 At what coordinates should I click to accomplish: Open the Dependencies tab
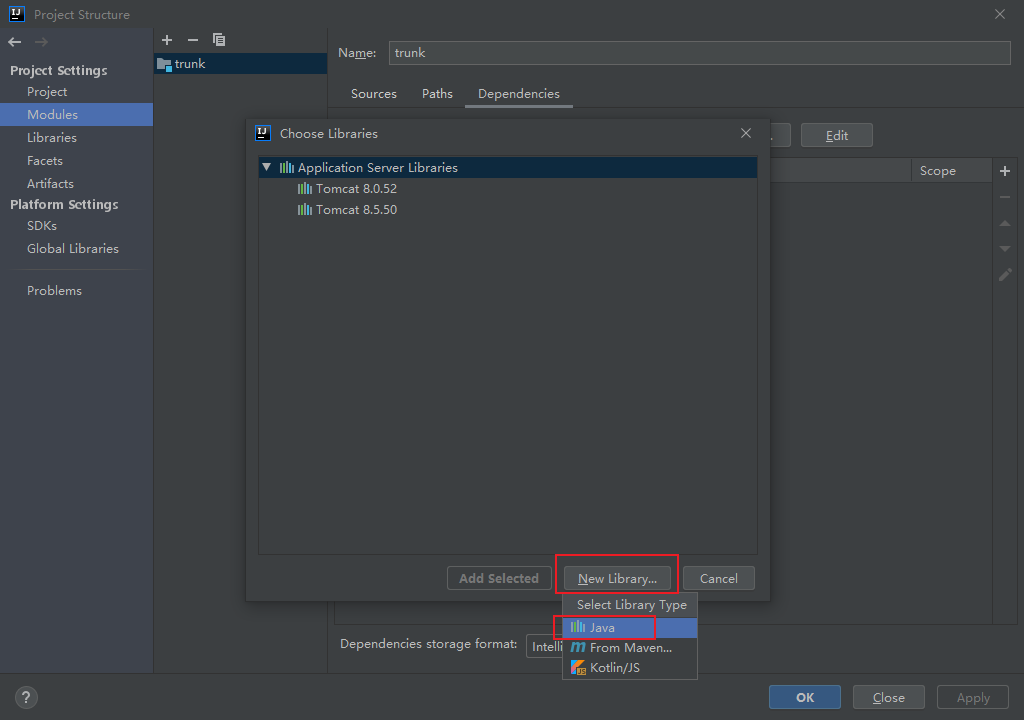point(519,94)
